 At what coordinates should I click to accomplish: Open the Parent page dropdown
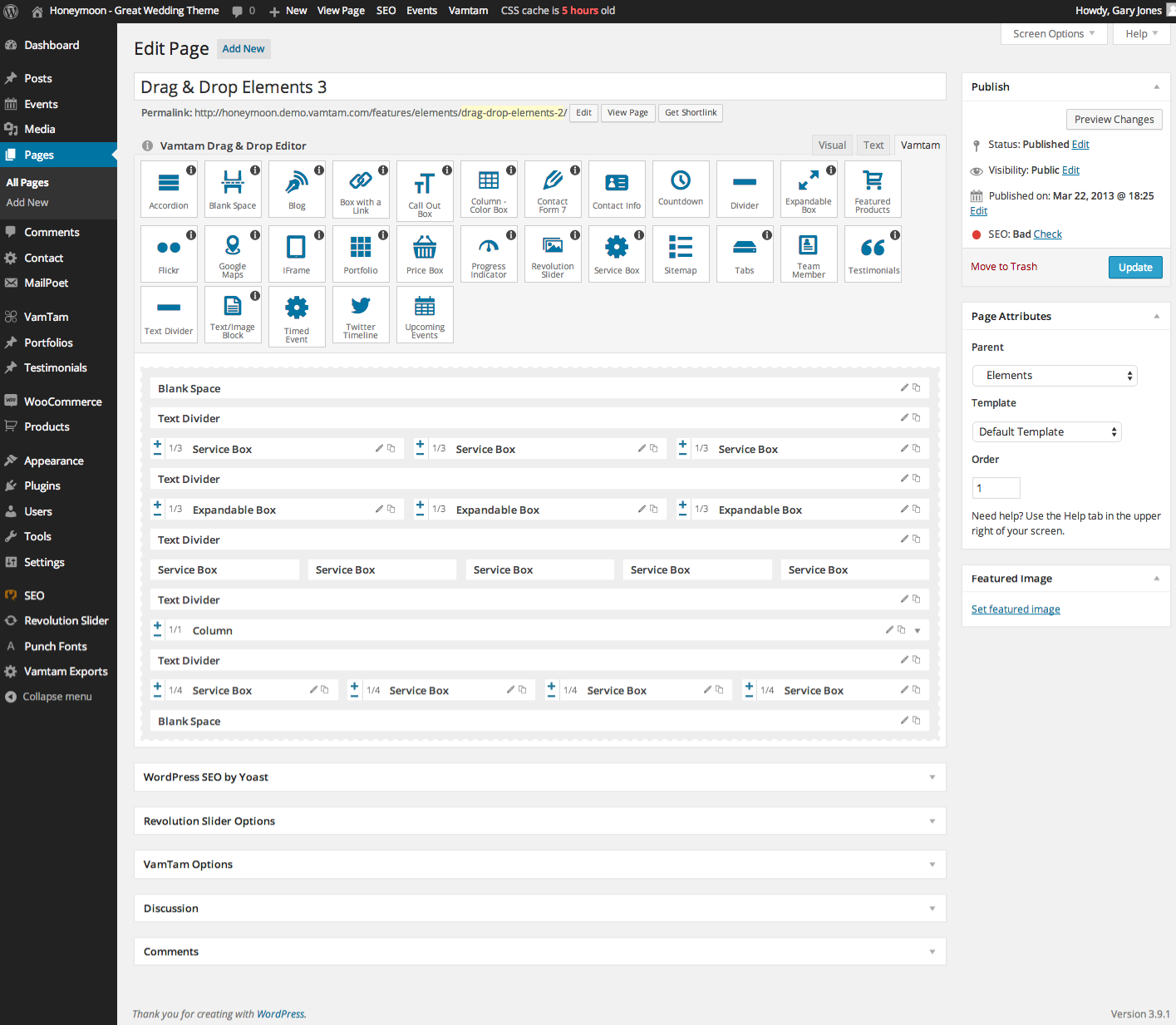tap(1054, 376)
